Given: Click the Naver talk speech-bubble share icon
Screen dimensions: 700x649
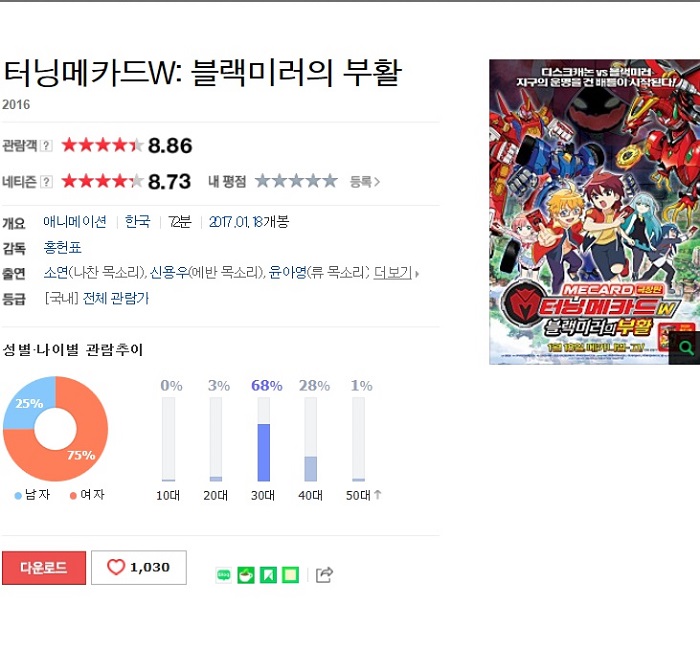Looking at the screenshot, I should [224, 575].
